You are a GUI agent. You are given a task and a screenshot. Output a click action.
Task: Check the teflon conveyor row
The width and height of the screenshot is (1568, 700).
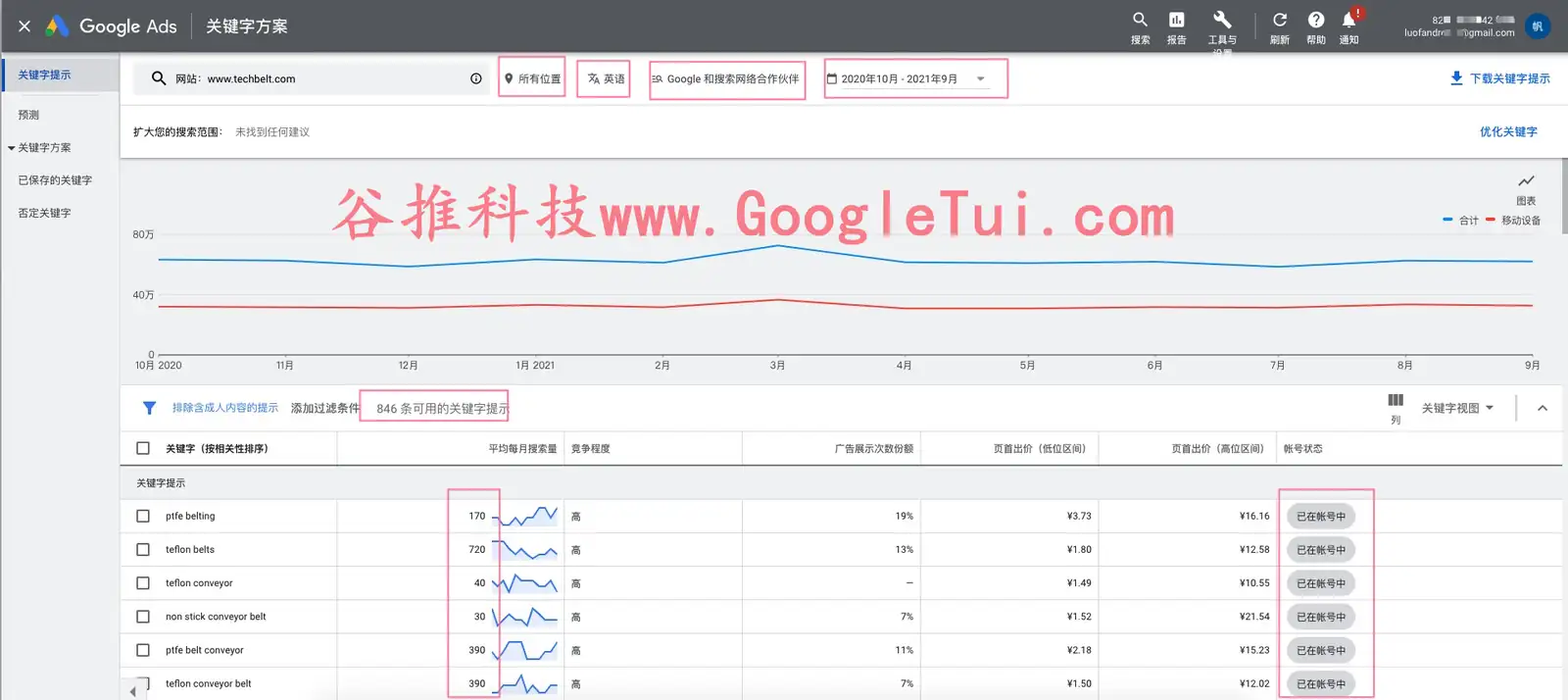143,583
